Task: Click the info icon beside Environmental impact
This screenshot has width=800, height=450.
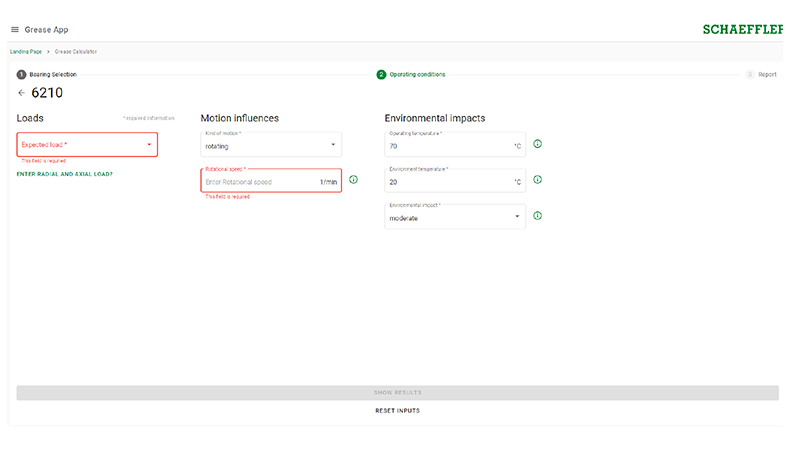Action: coord(537,216)
